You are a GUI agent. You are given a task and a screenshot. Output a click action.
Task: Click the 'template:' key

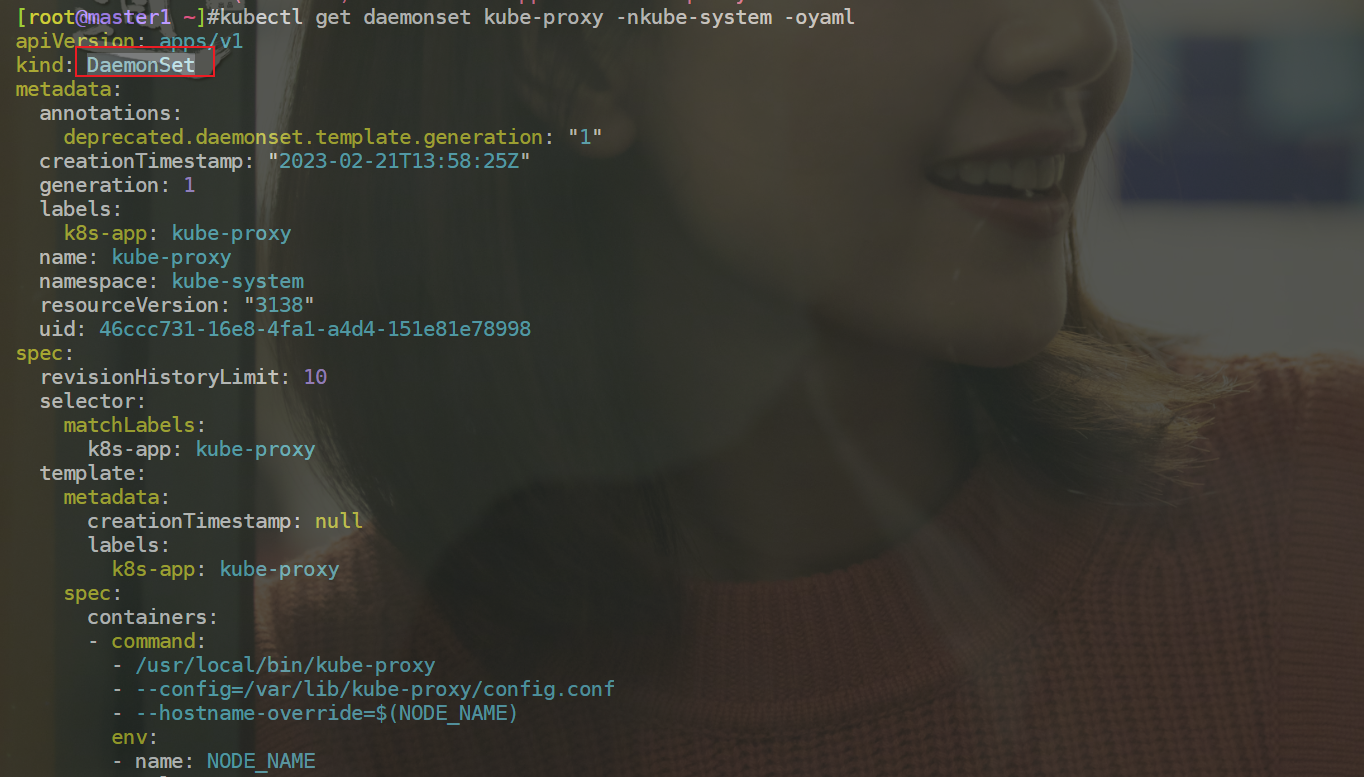(x=93, y=473)
